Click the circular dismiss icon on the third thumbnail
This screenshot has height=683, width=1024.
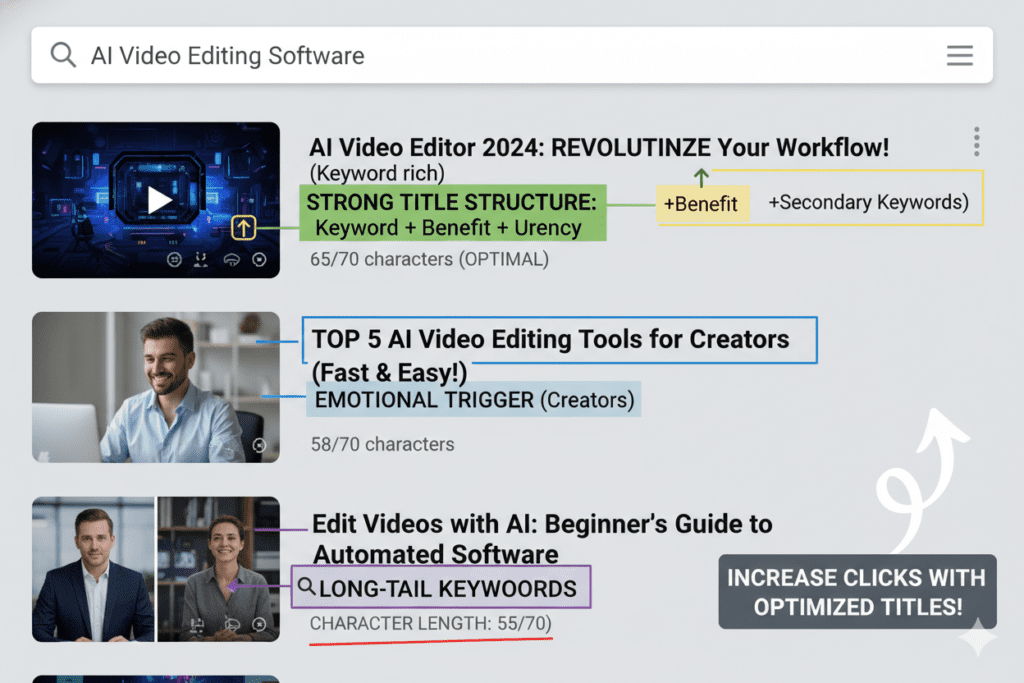(259, 624)
